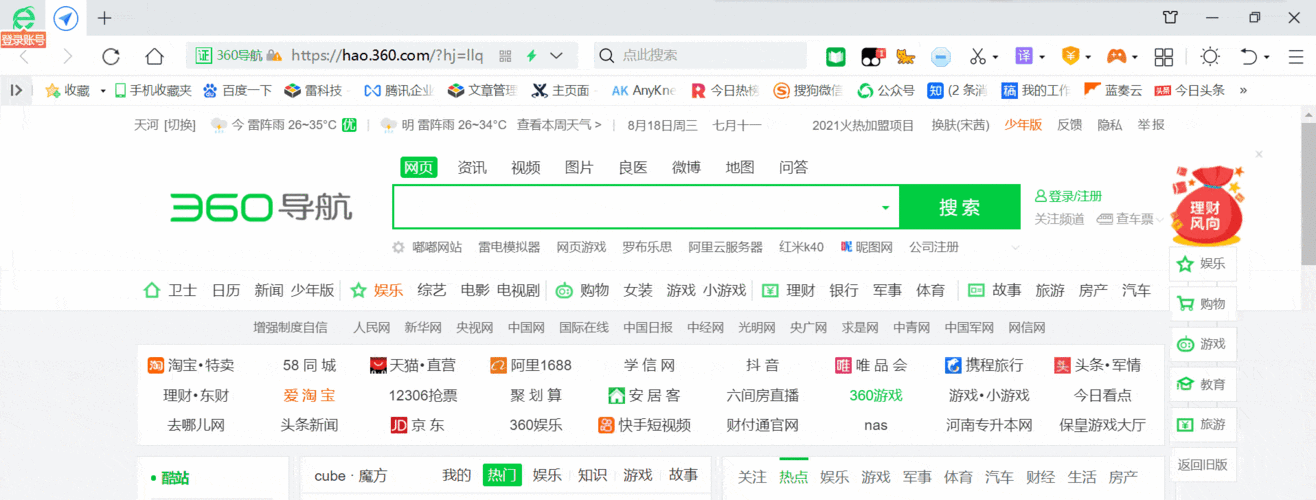The height and width of the screenshot is (500, 1316).
Task: Click the 换肤(宋茜) skin link
Action: point(960,125)
